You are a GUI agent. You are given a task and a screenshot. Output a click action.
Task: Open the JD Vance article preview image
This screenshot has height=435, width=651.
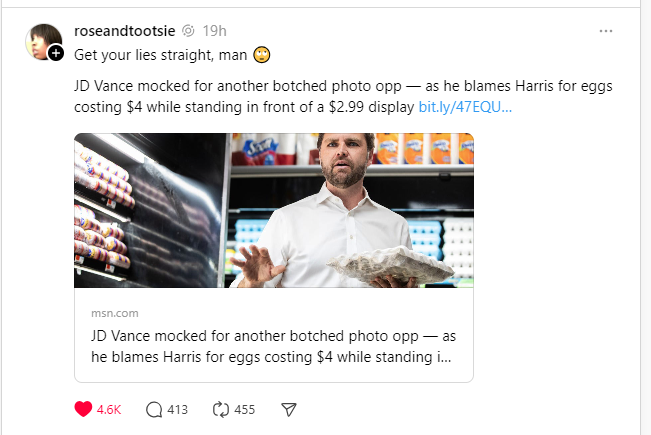coord(273,210)
